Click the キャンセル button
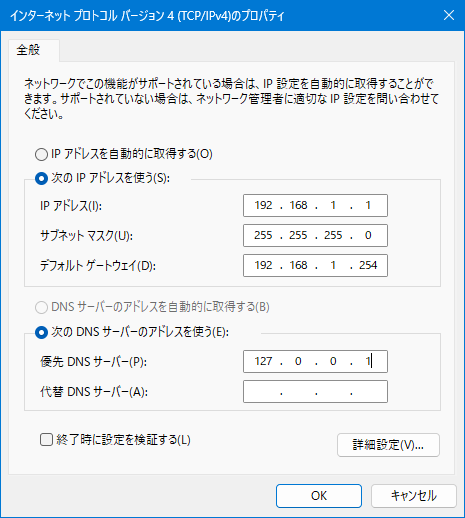This screenshot has width=465, height=518. [x=414, y=496]
